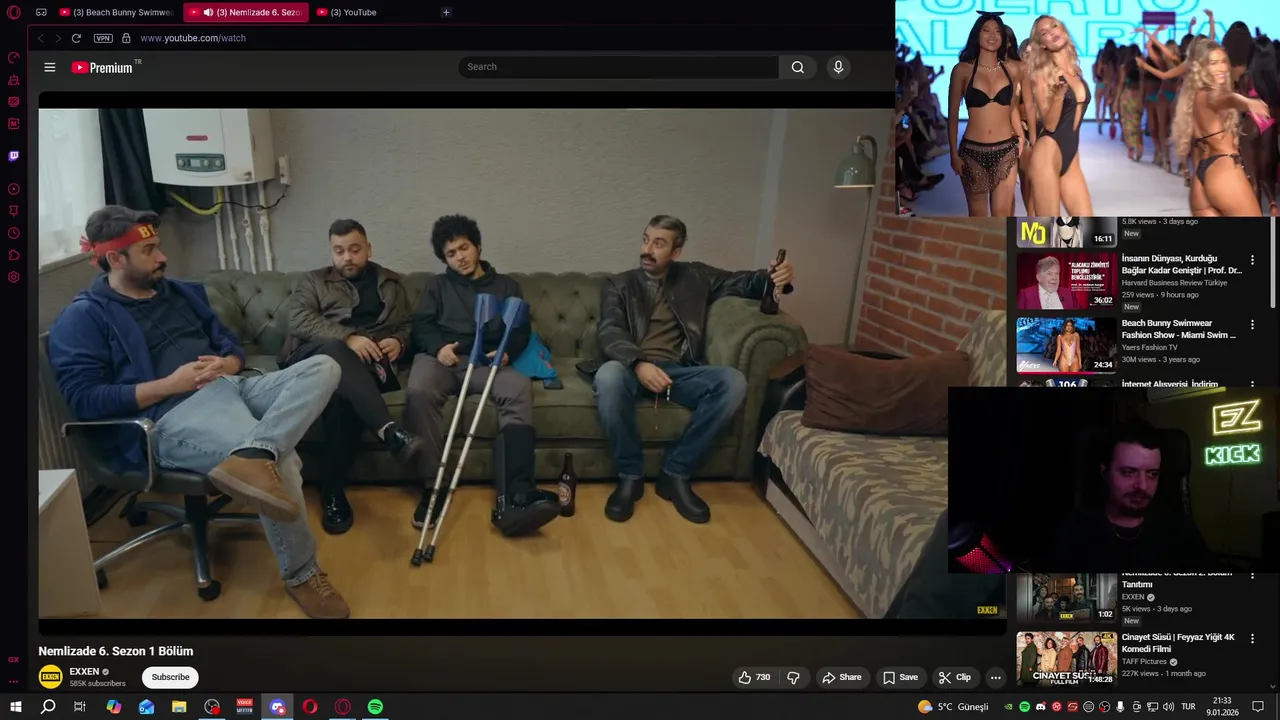This screenshot has width=1280, height=720.
Task: Open options menu for İnternet Alışverişi video
Action: 1252,384
